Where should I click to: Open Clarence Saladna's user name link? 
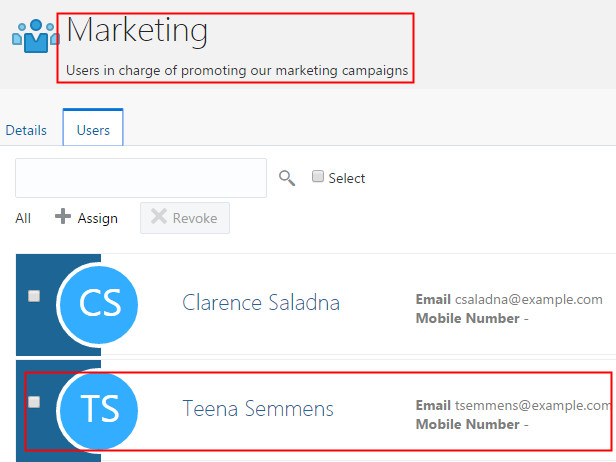click(261, 303)
